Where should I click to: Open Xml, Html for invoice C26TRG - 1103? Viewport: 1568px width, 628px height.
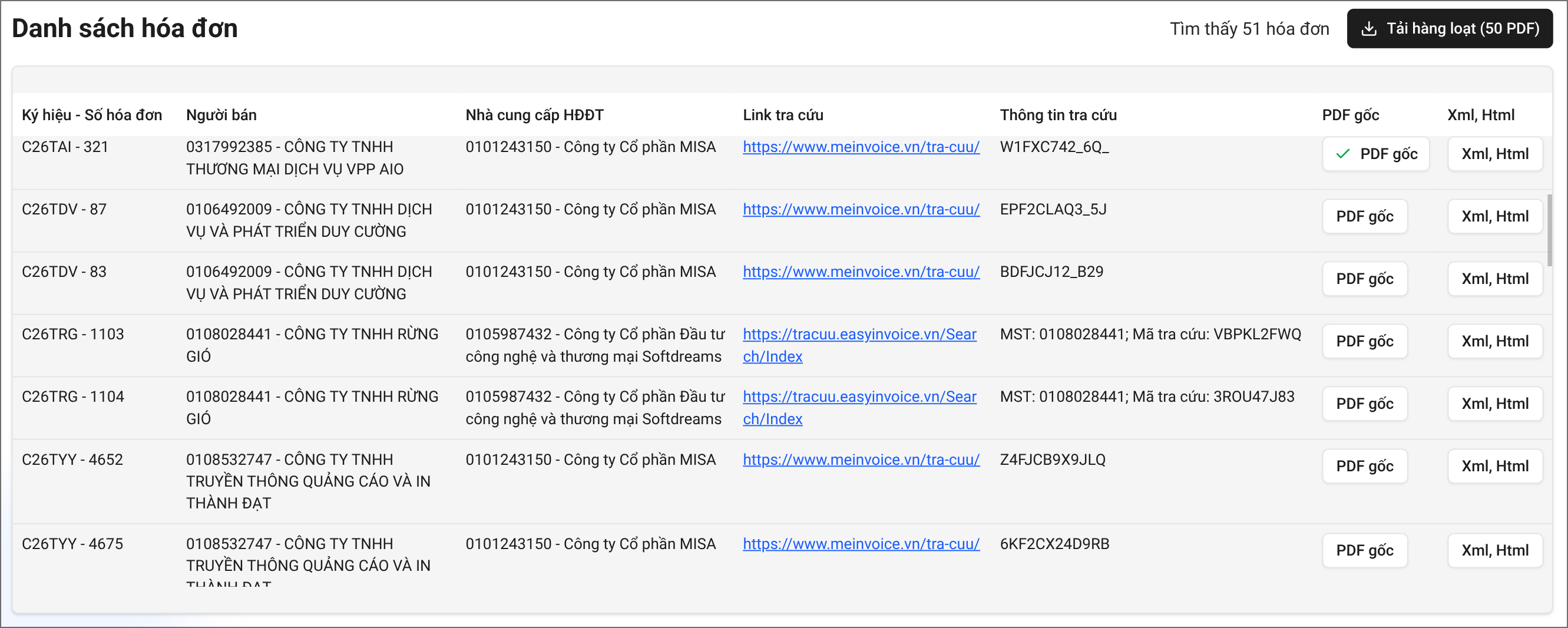point(1494,341)
